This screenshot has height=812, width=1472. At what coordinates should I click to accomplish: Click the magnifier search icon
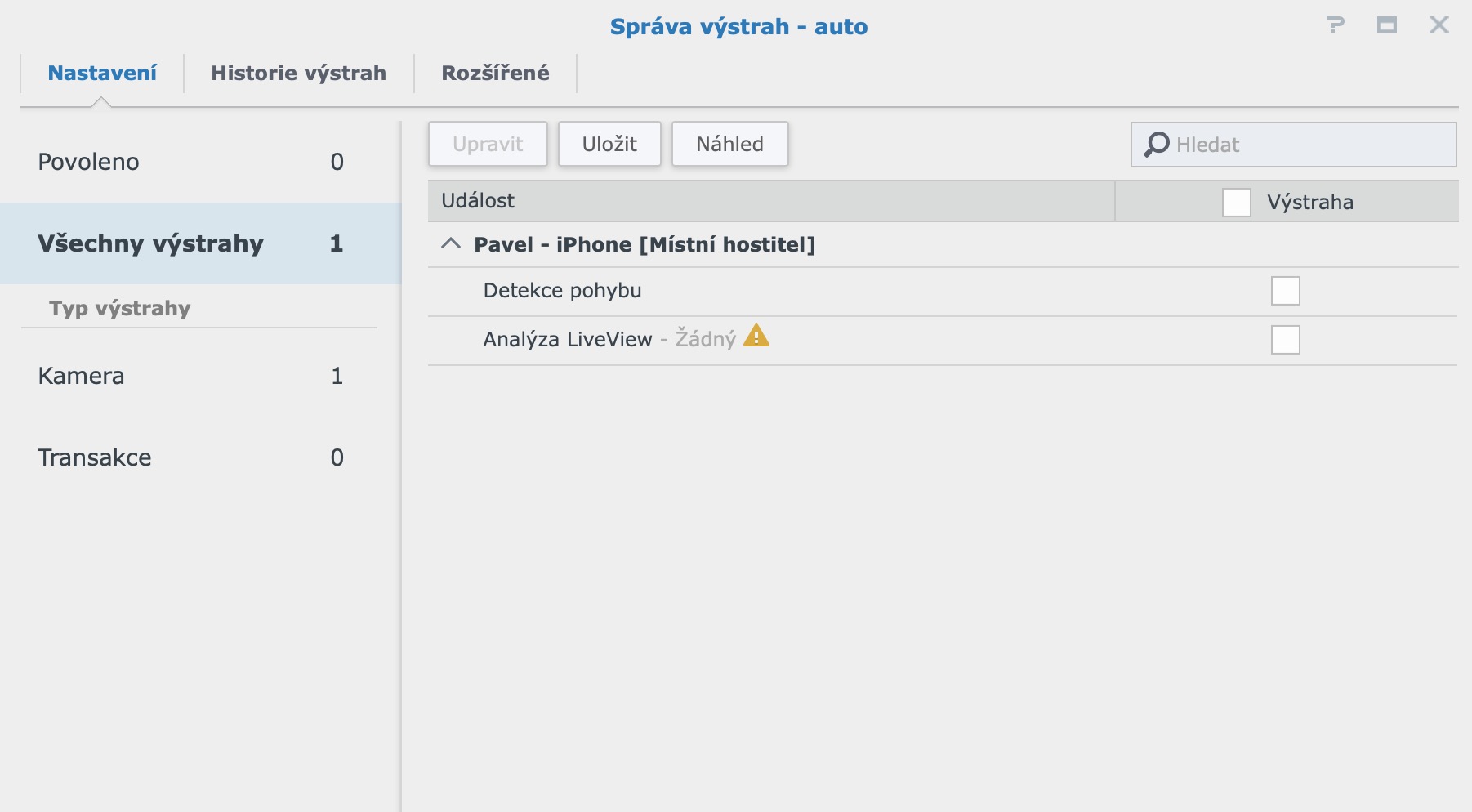point(1156,145)
